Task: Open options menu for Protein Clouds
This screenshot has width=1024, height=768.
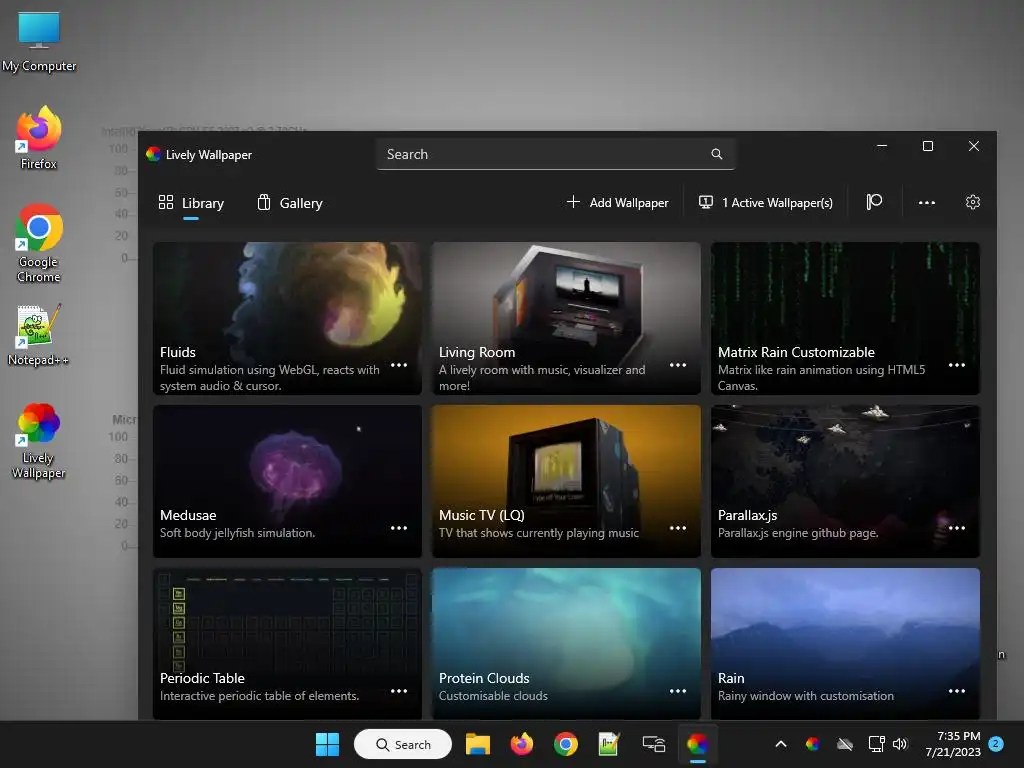Action: point(678,691)
